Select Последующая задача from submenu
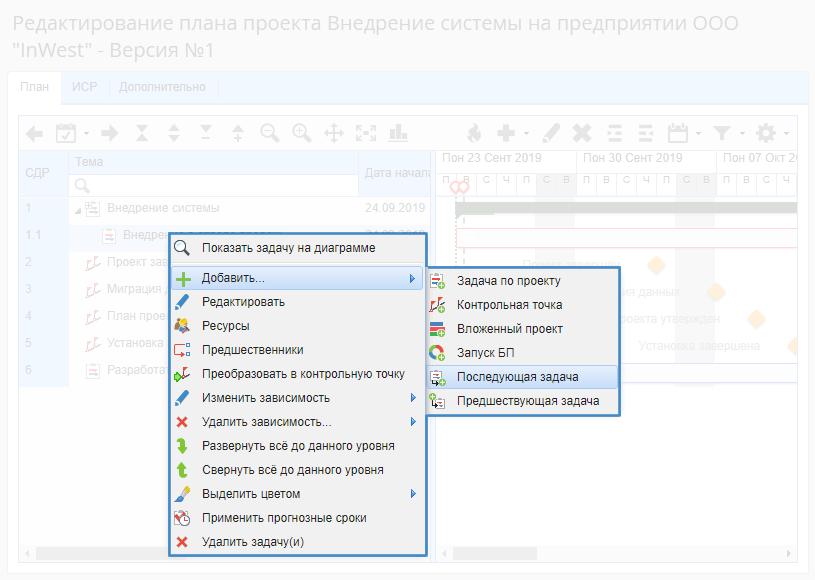 [517, 377]
